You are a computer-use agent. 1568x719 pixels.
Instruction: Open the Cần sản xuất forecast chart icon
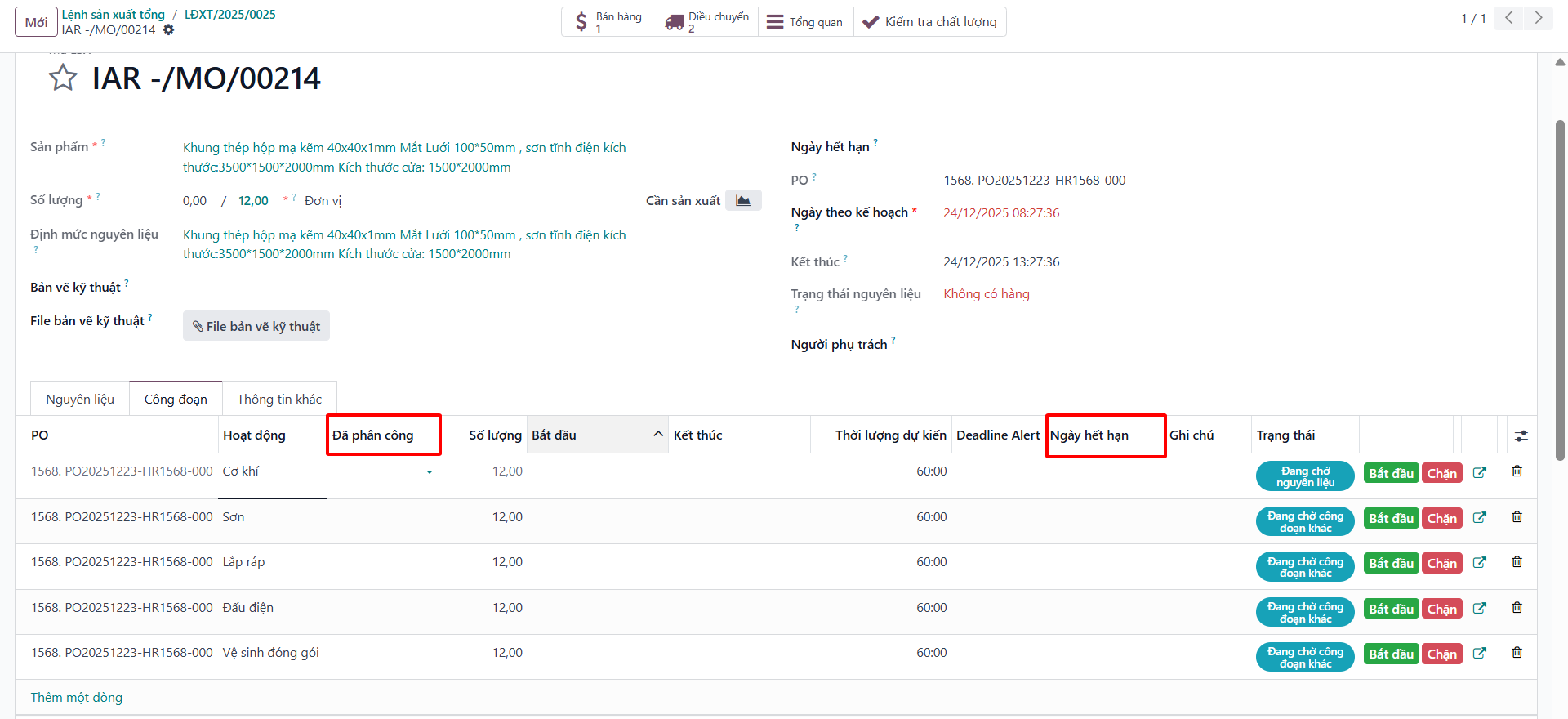tap(743, 200)
